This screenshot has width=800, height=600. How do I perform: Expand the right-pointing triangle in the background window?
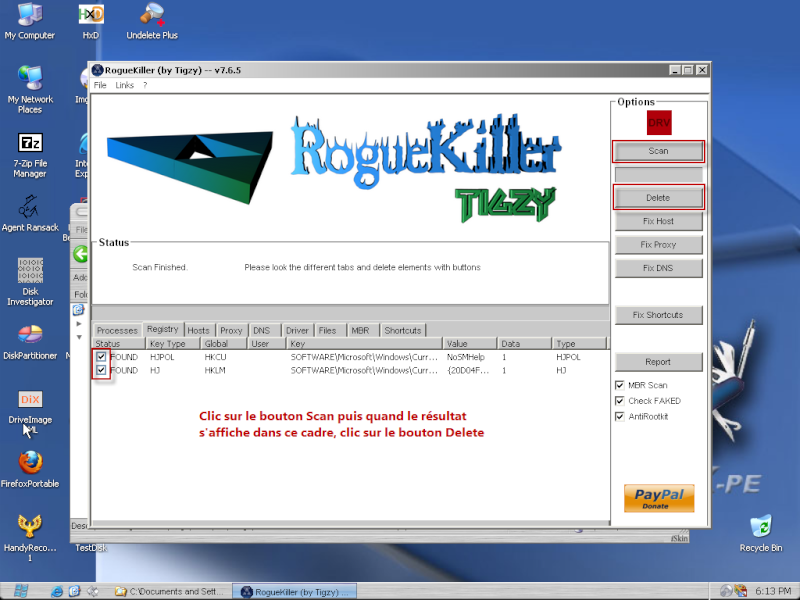pos(79,323)
